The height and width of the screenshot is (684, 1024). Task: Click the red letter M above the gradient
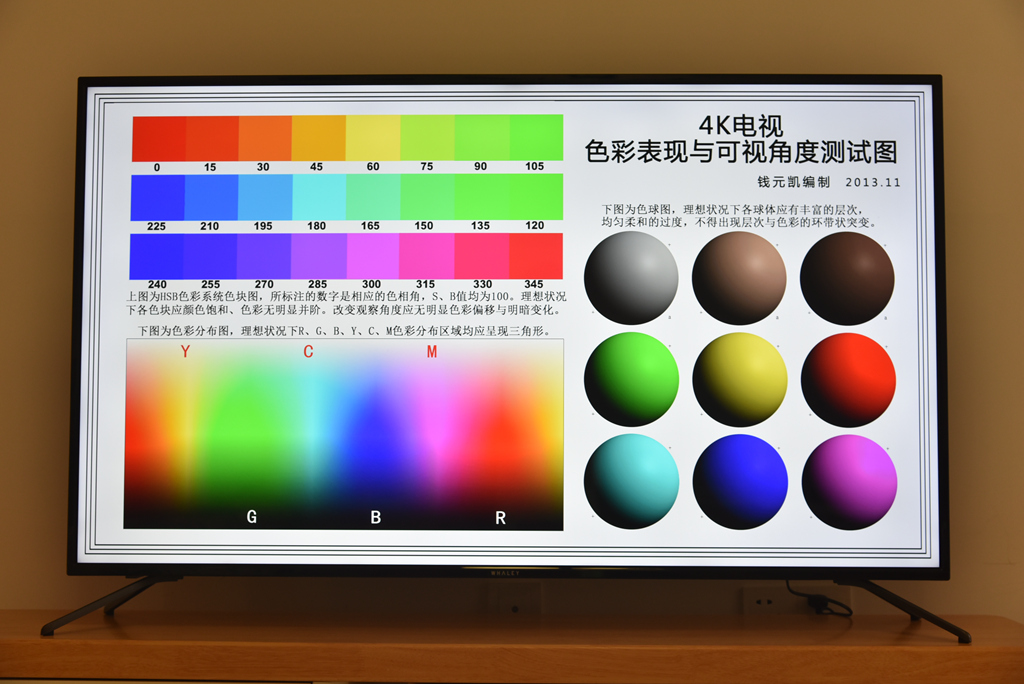pyautogui.click(x=432, y=352)
